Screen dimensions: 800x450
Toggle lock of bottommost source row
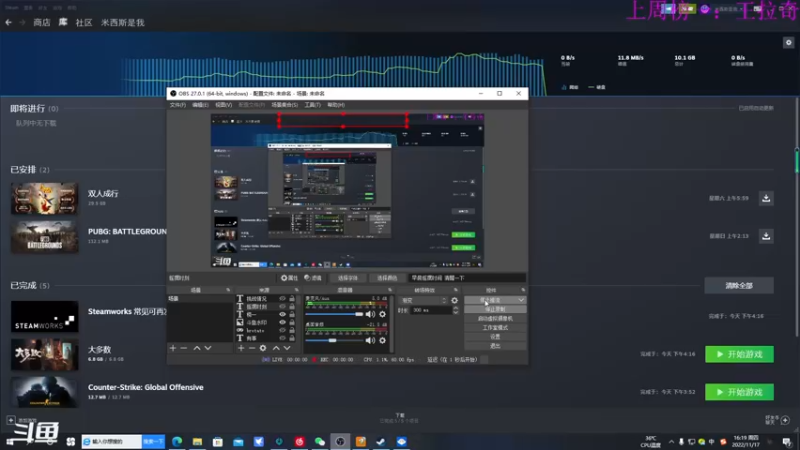292,338
